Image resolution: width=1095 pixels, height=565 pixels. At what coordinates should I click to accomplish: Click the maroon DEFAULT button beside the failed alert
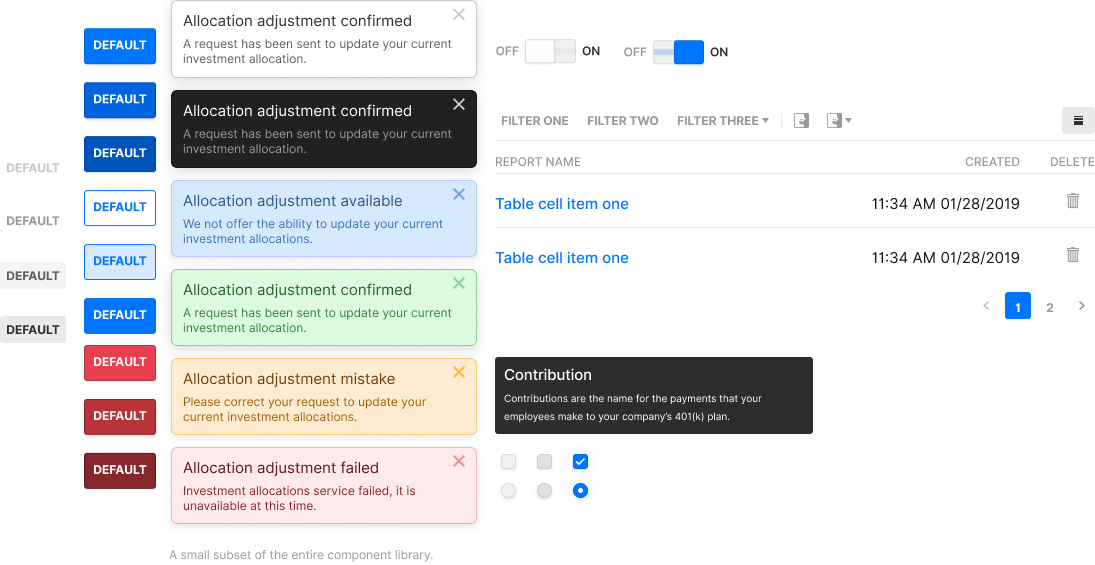120,470
